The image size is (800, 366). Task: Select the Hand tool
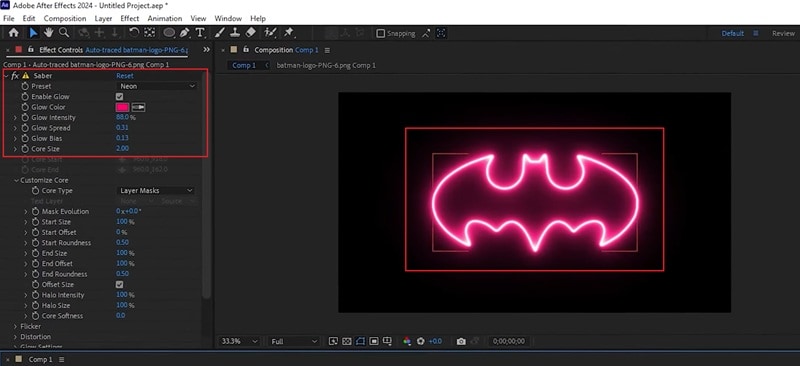(x=48, y=33)
